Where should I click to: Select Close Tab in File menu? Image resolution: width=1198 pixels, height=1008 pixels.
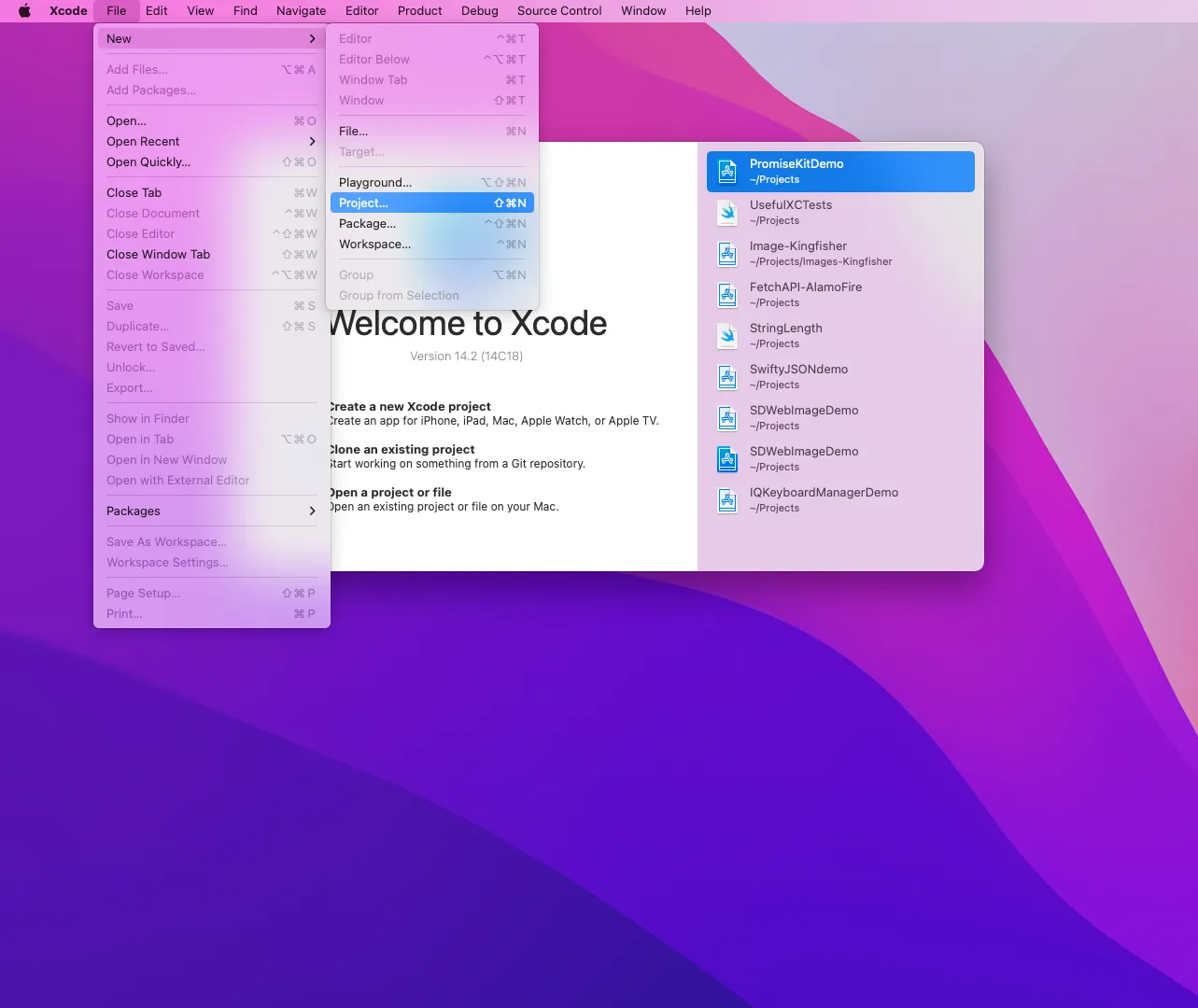212,193
